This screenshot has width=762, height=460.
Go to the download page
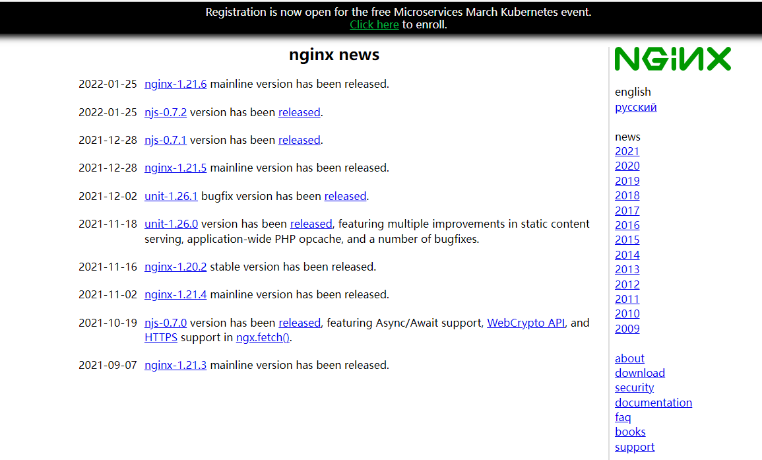(640, 373)
